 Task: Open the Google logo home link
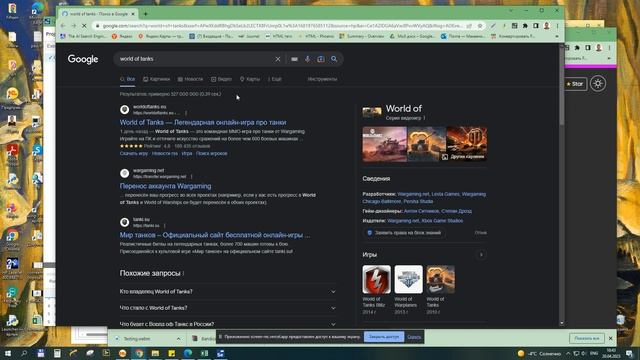click(x=83, y=59)
